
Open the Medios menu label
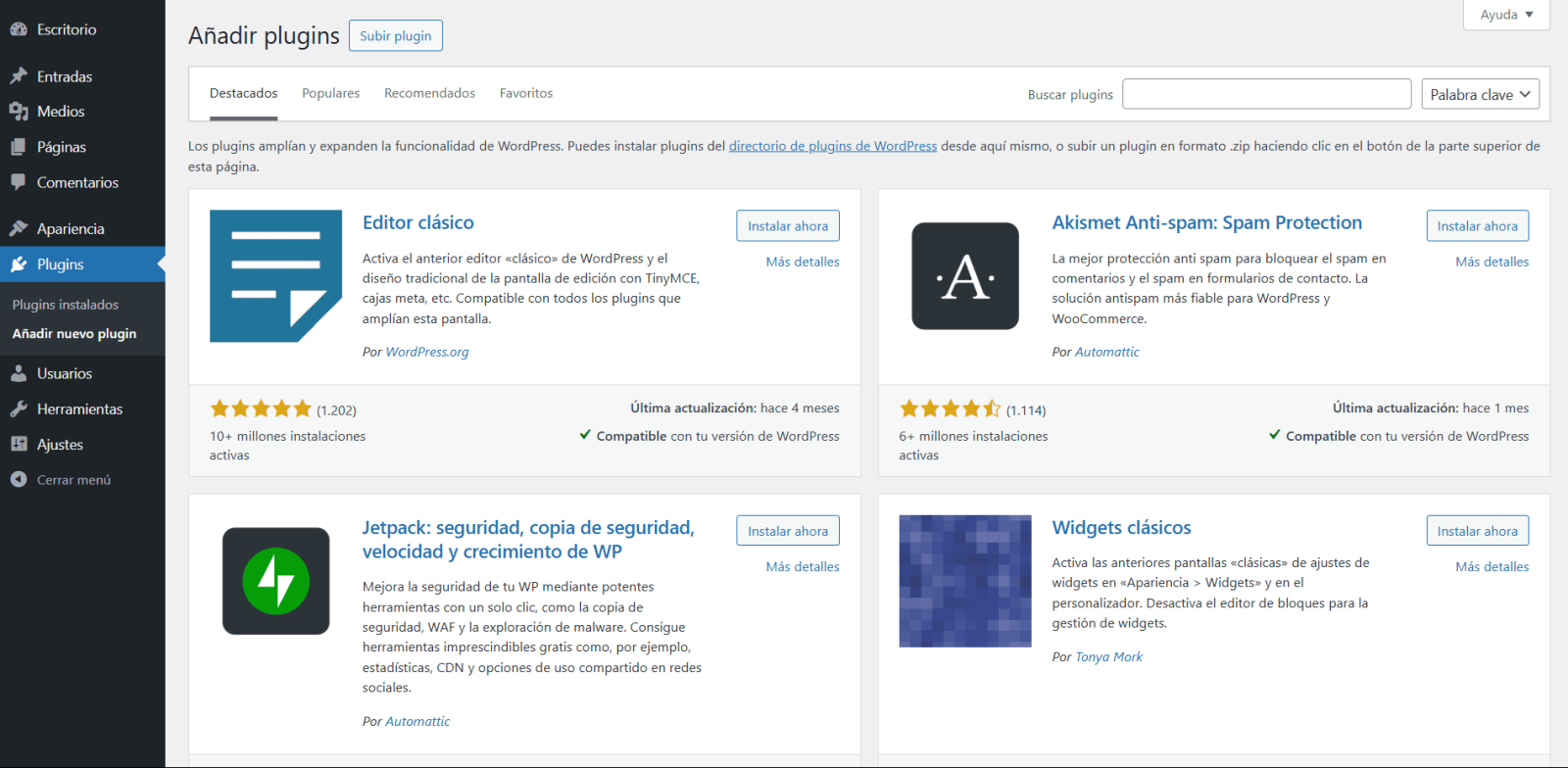(x=61, y=112)
